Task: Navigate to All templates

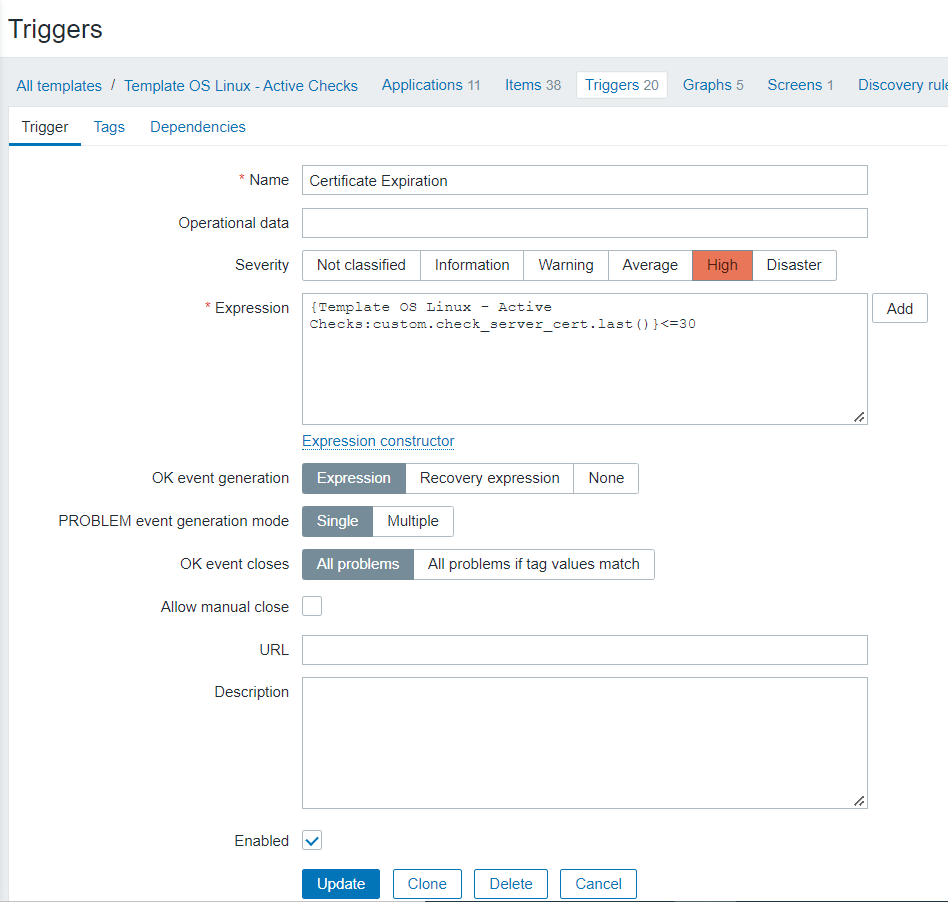Action: 58,85
